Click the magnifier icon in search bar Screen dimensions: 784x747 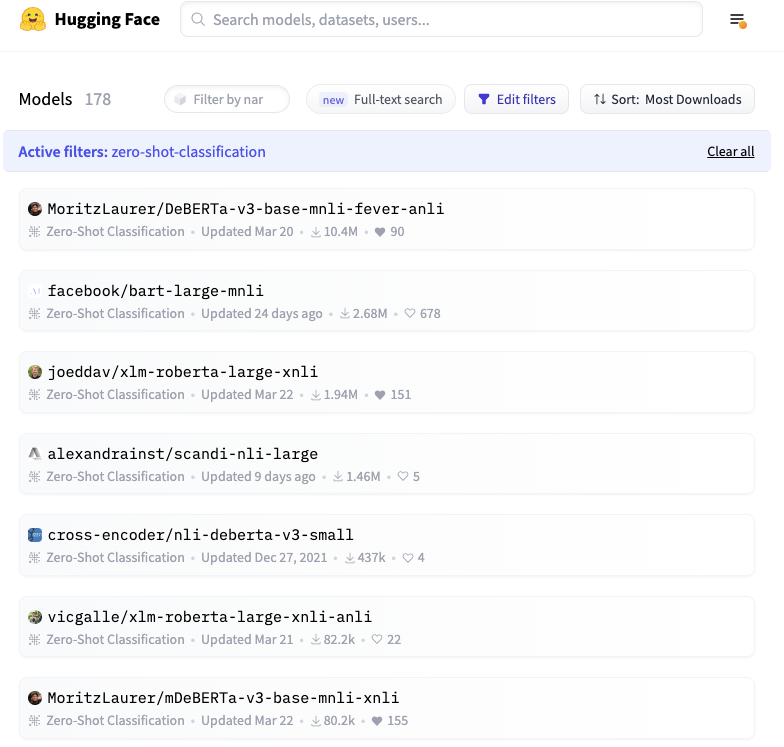click(198, 20)
